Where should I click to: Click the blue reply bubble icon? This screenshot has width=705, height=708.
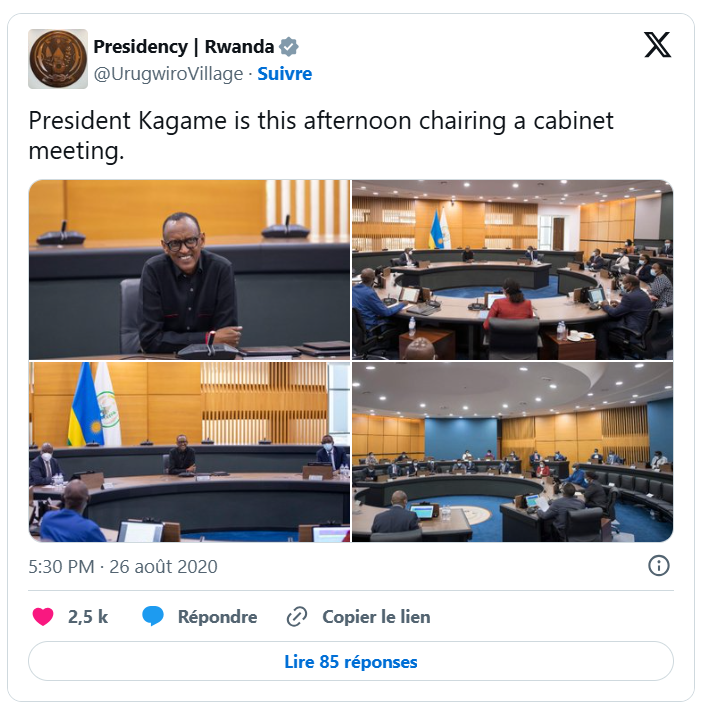pyautogui.click(x=153, y=616)
